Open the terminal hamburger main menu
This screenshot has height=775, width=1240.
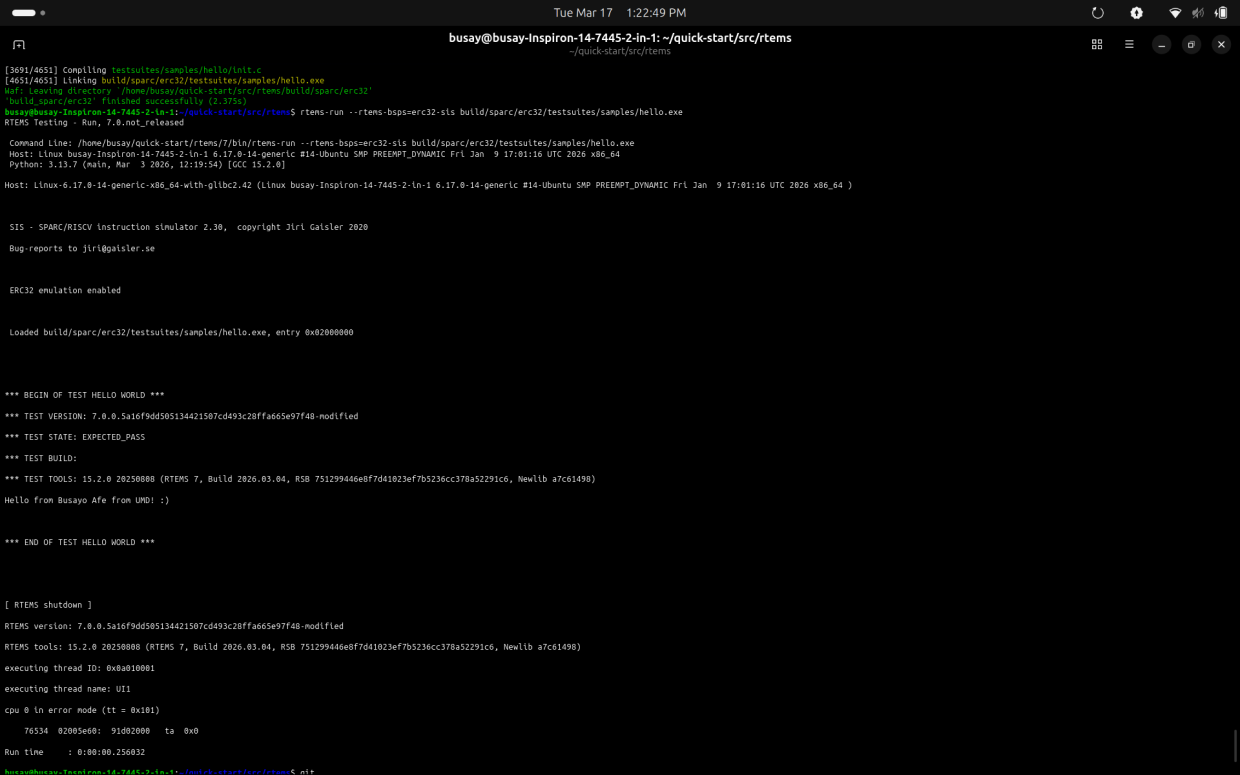(x=1129, y=45)
